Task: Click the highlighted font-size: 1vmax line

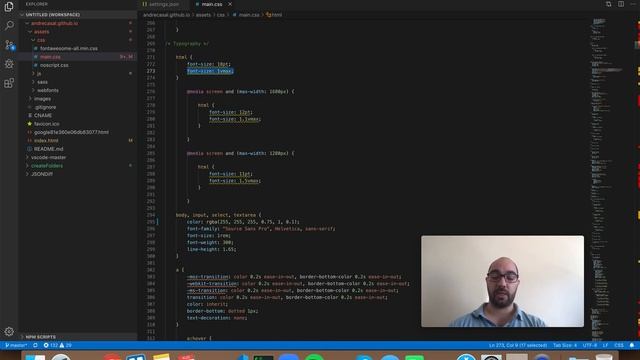Action: click(210, 71)
